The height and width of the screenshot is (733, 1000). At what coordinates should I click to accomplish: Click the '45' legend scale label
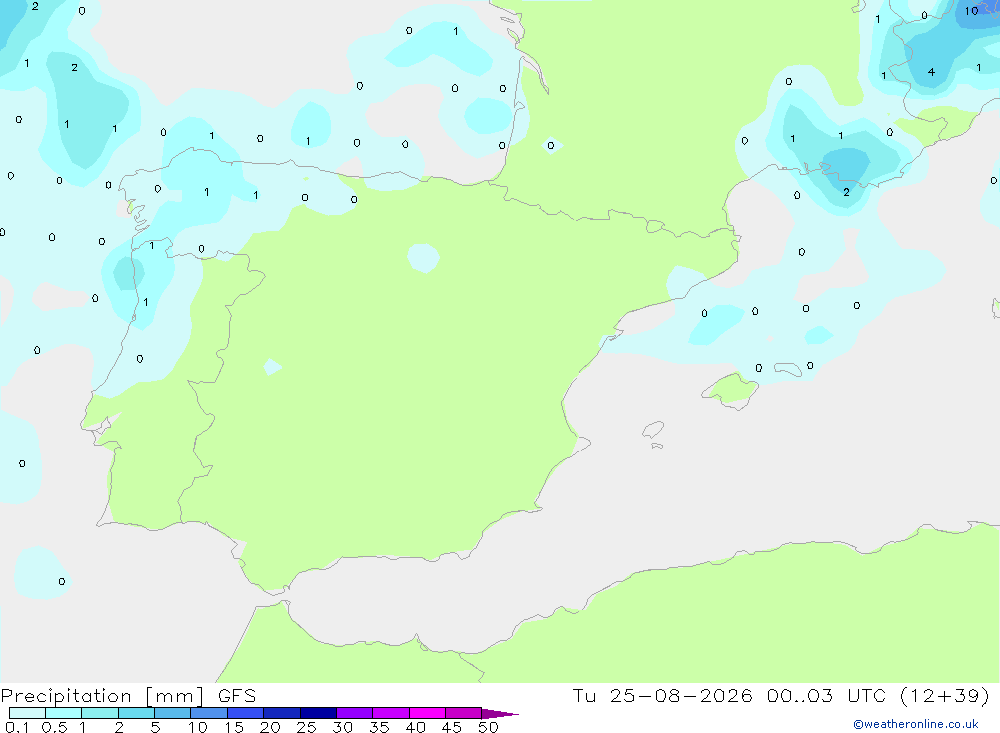click(x=452, y=727)
